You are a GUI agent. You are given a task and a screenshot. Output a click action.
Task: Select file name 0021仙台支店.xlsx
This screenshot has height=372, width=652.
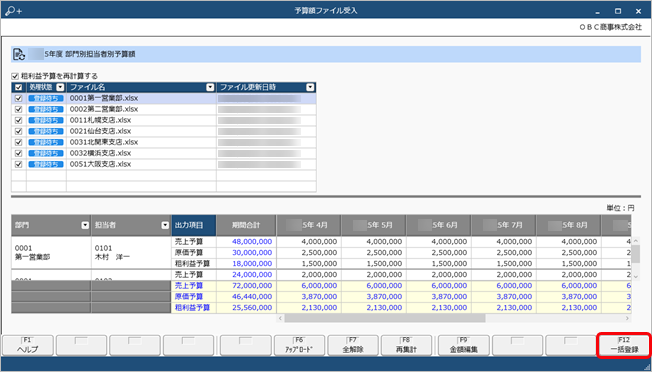pos(100,131)
